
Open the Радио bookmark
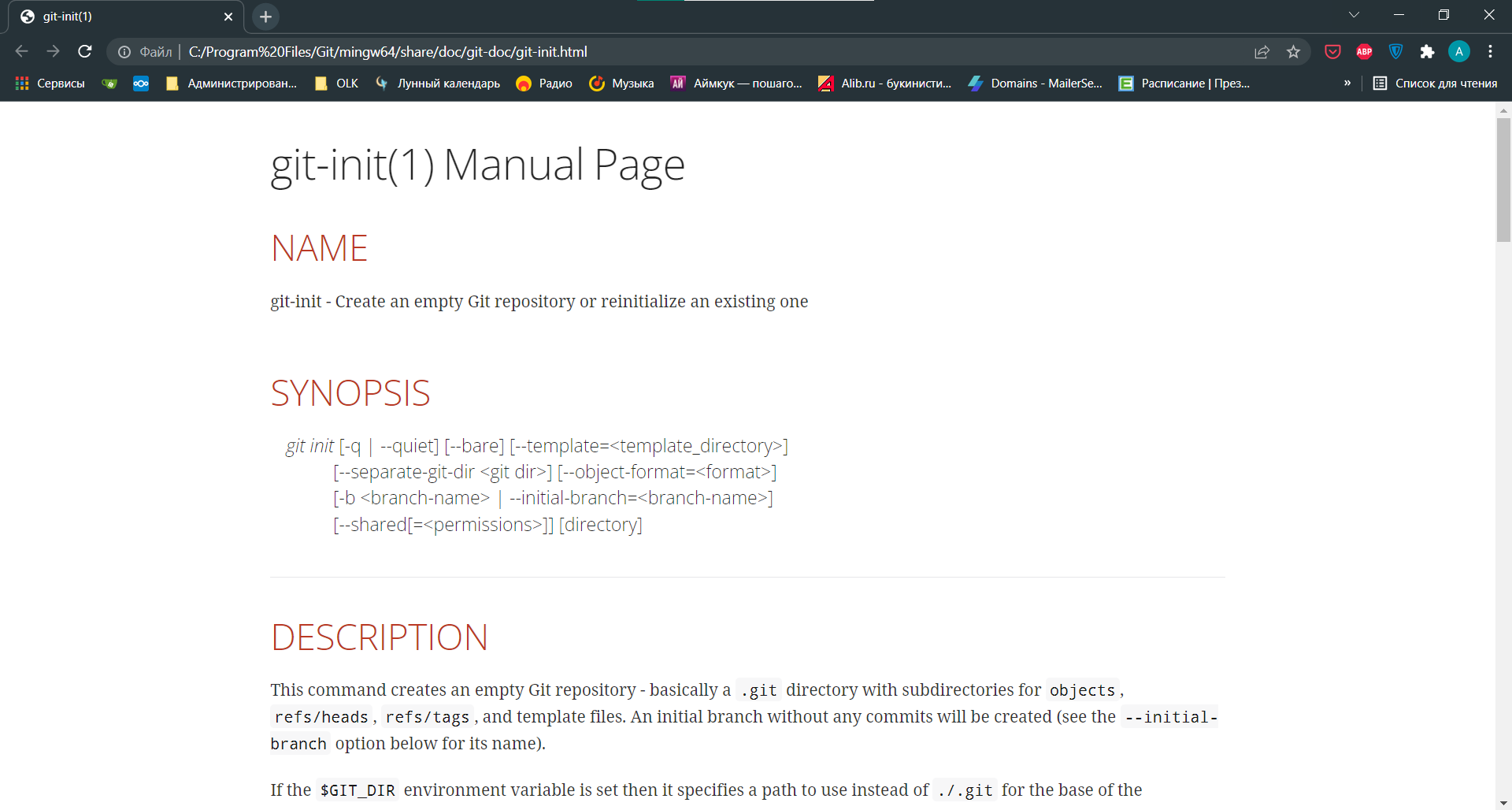(544, 83)
